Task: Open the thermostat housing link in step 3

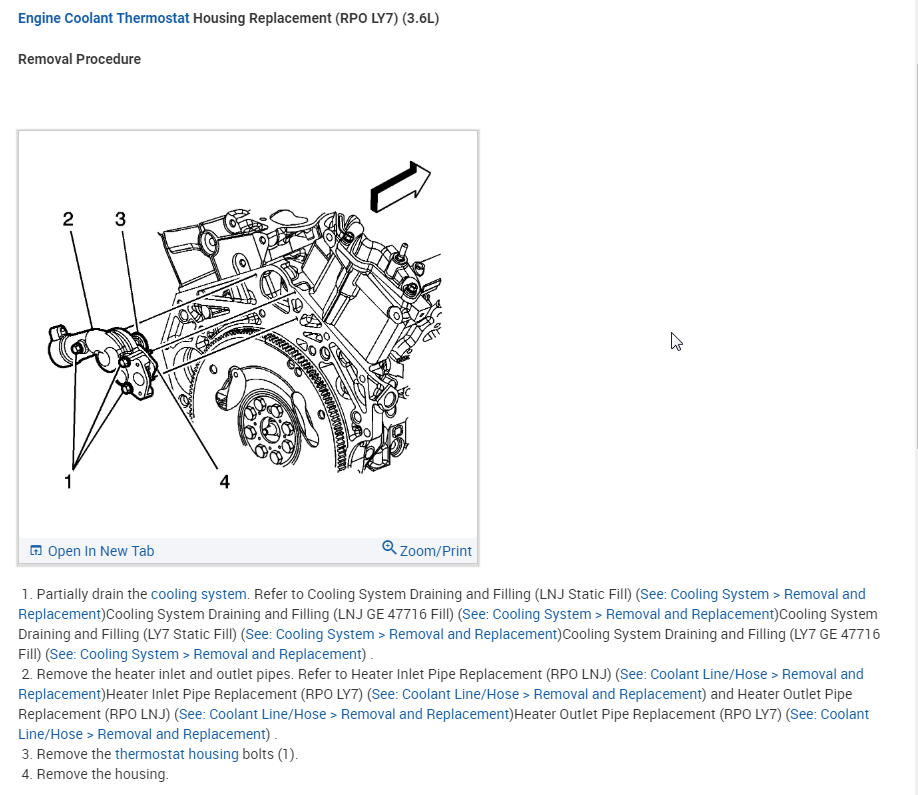Action: (x=177, y=754)
